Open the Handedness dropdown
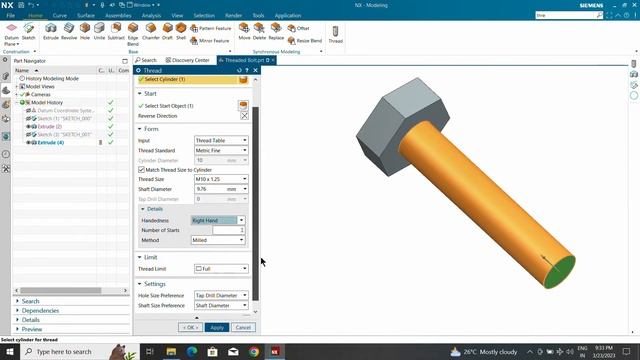 [x=218, y=220]
